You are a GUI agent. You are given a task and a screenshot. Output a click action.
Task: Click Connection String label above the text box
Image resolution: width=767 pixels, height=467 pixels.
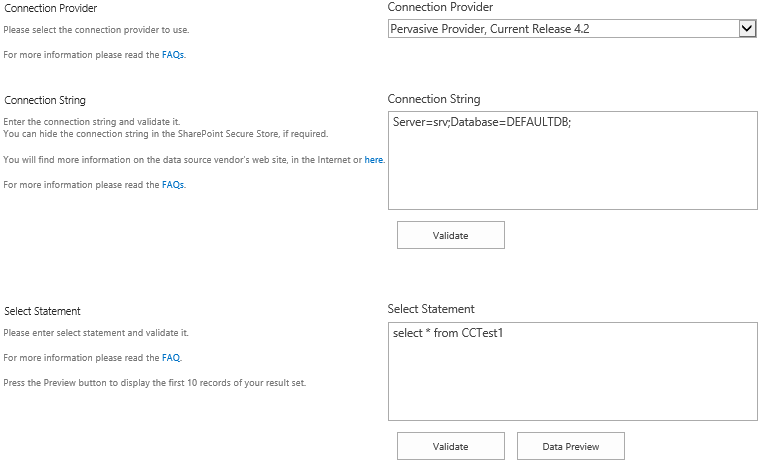[434, 99]
